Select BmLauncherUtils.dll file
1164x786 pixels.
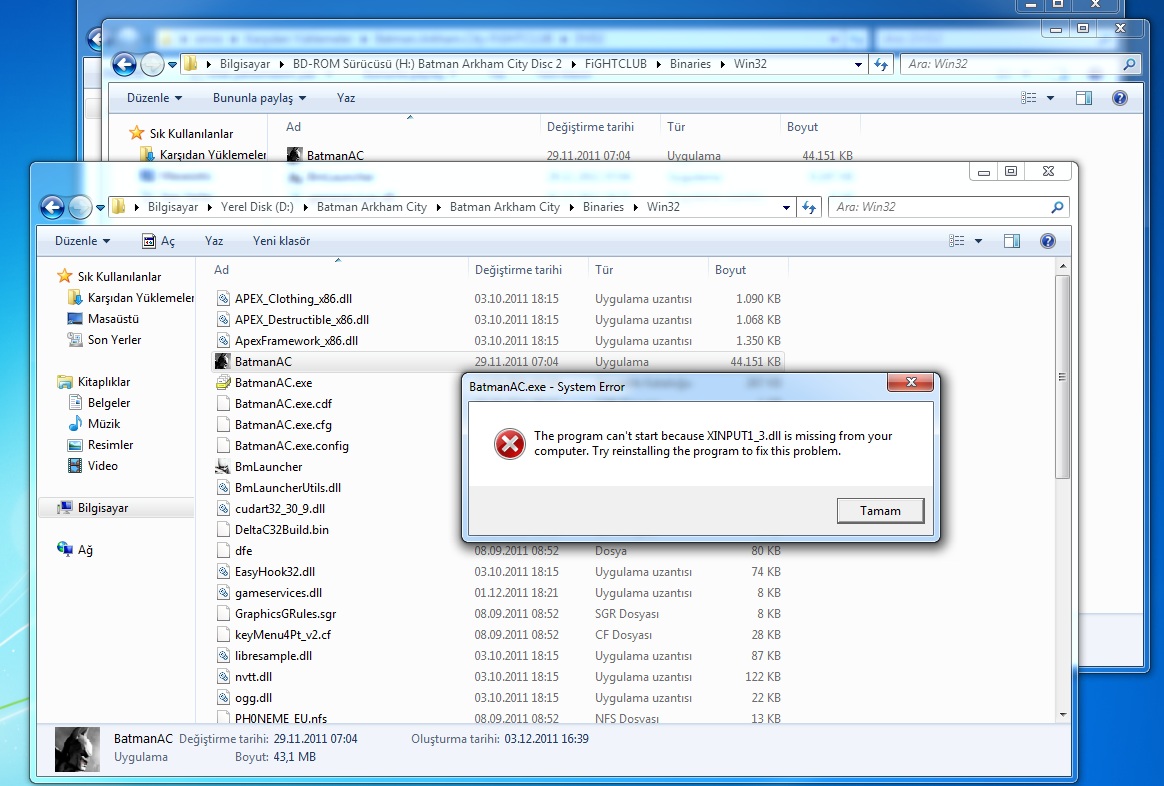click(x=288, y=488)
